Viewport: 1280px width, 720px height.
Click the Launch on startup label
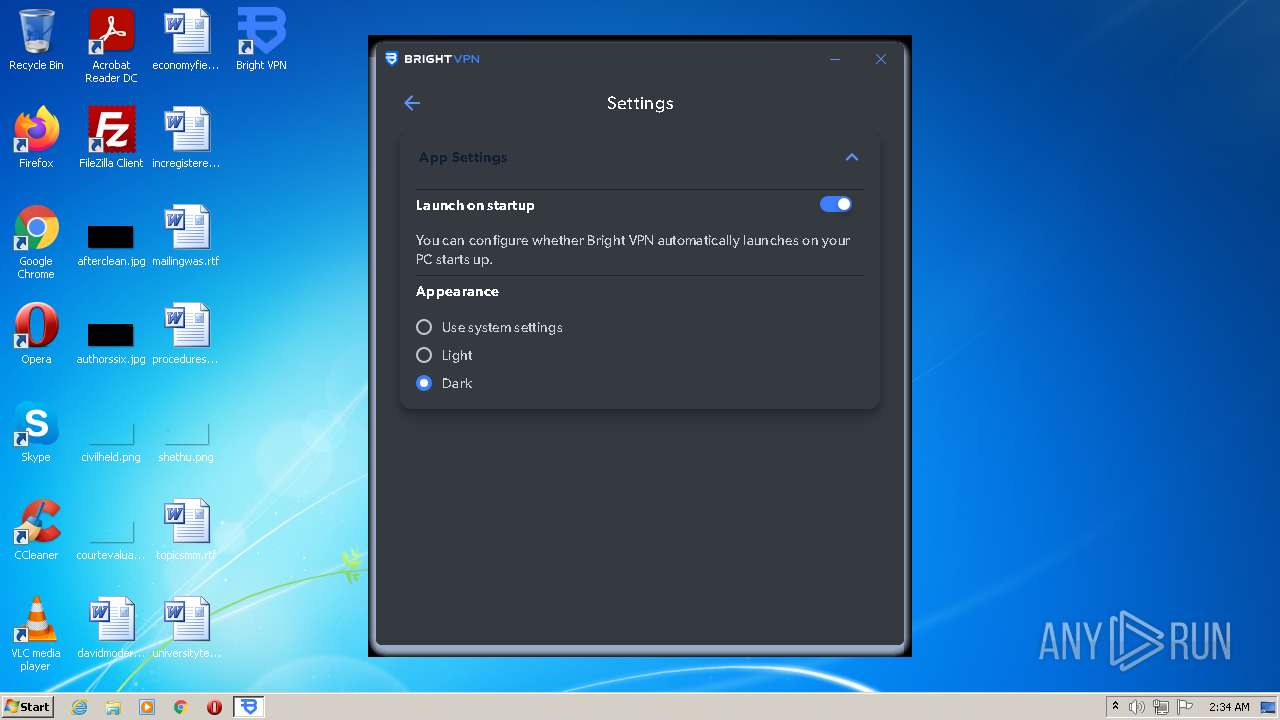pos(475,205)
